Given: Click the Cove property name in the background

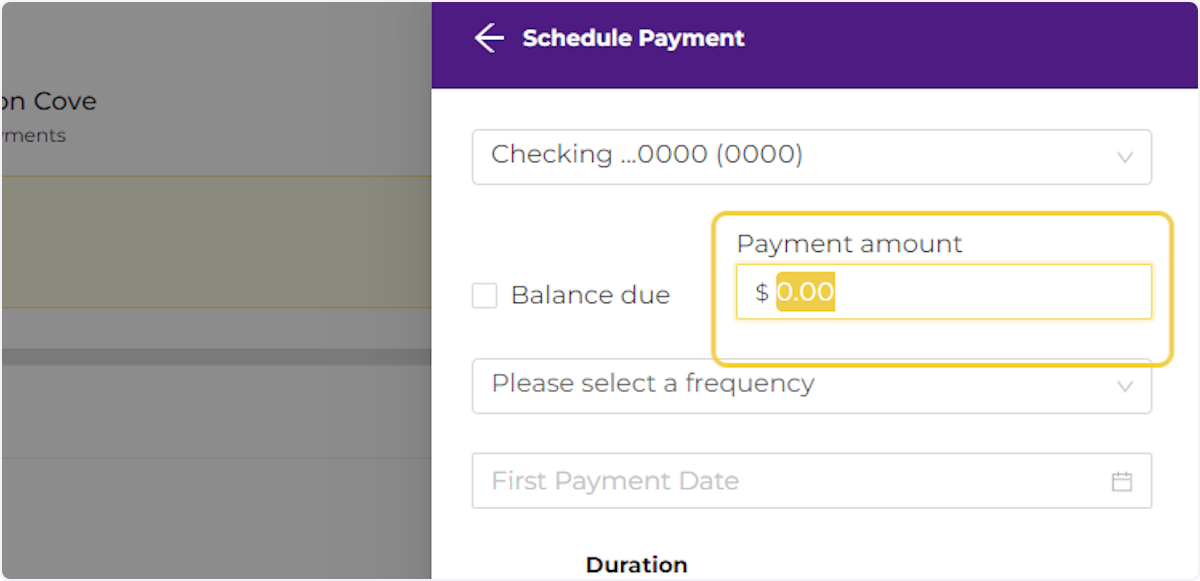Looking at the screenshot, I should coord(48,101).
